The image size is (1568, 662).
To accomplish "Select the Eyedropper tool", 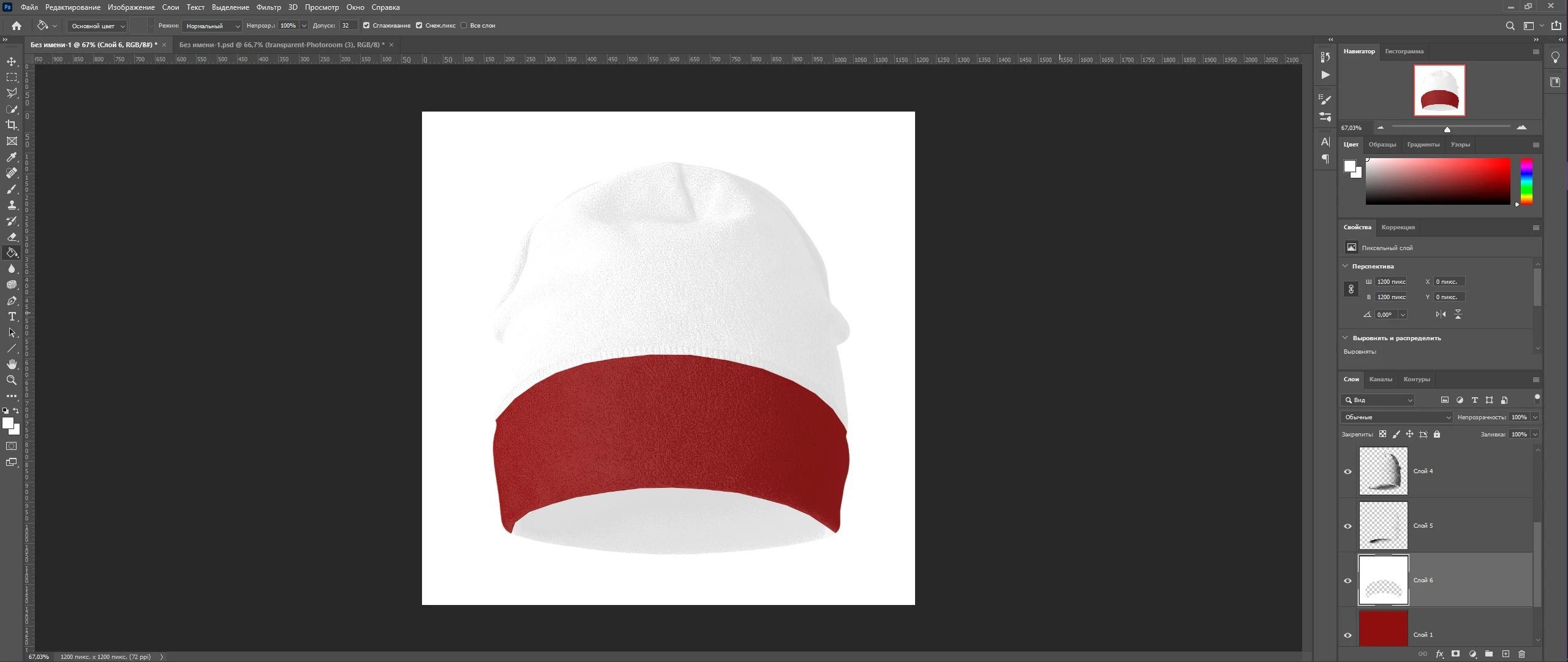I will [x=12, y=157].
